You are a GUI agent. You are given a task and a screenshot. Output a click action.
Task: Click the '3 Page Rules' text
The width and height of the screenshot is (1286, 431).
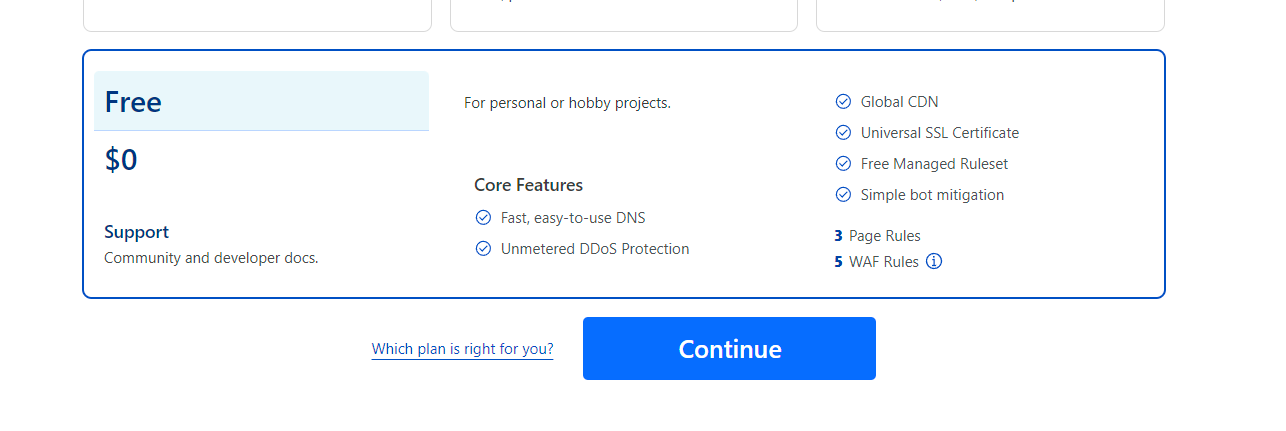pyautogui.click(x=877, y=236)
